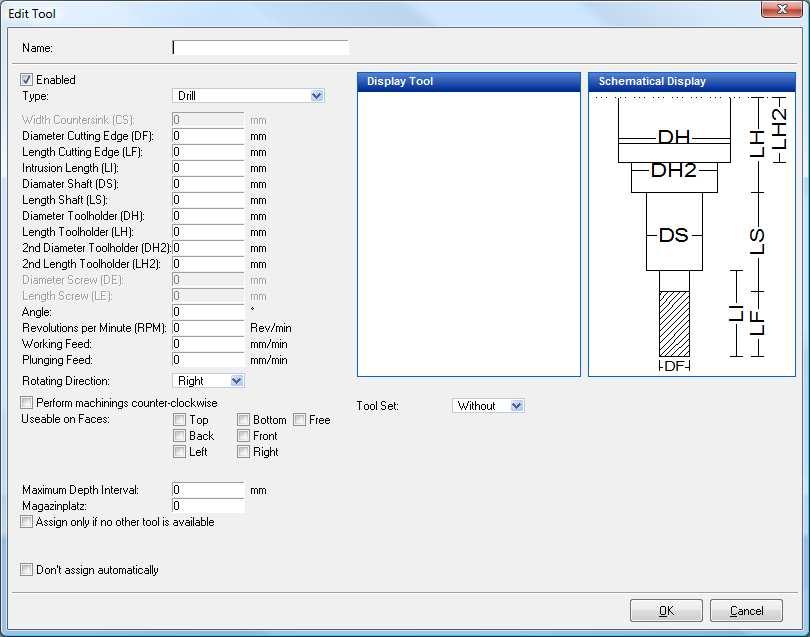Image resolution: width=810 pixels, height=637 pixels.
Task: Click the OK button
Action: click(x=666, y=611)
